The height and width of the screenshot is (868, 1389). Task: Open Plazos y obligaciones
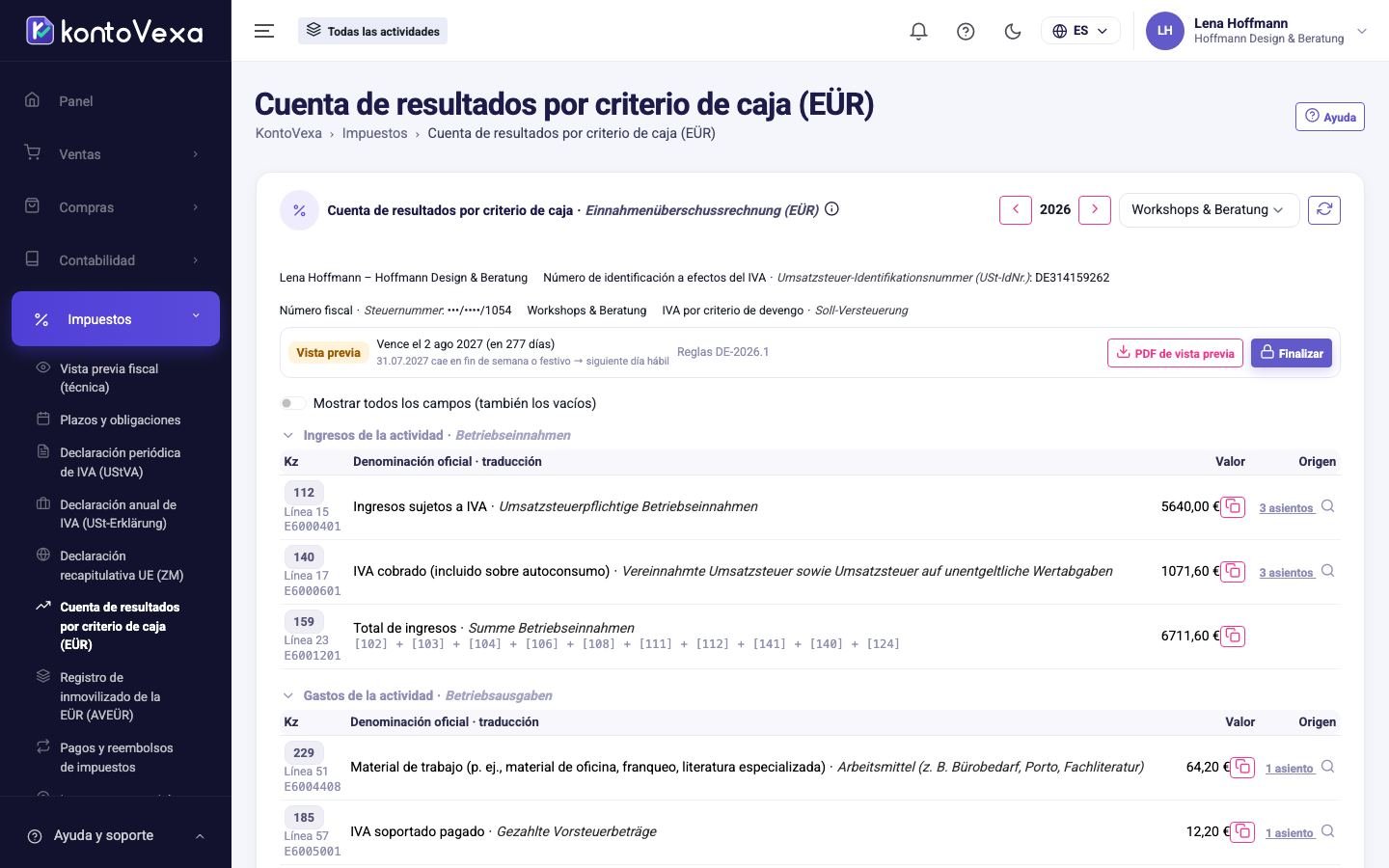(x=120, y=420)
